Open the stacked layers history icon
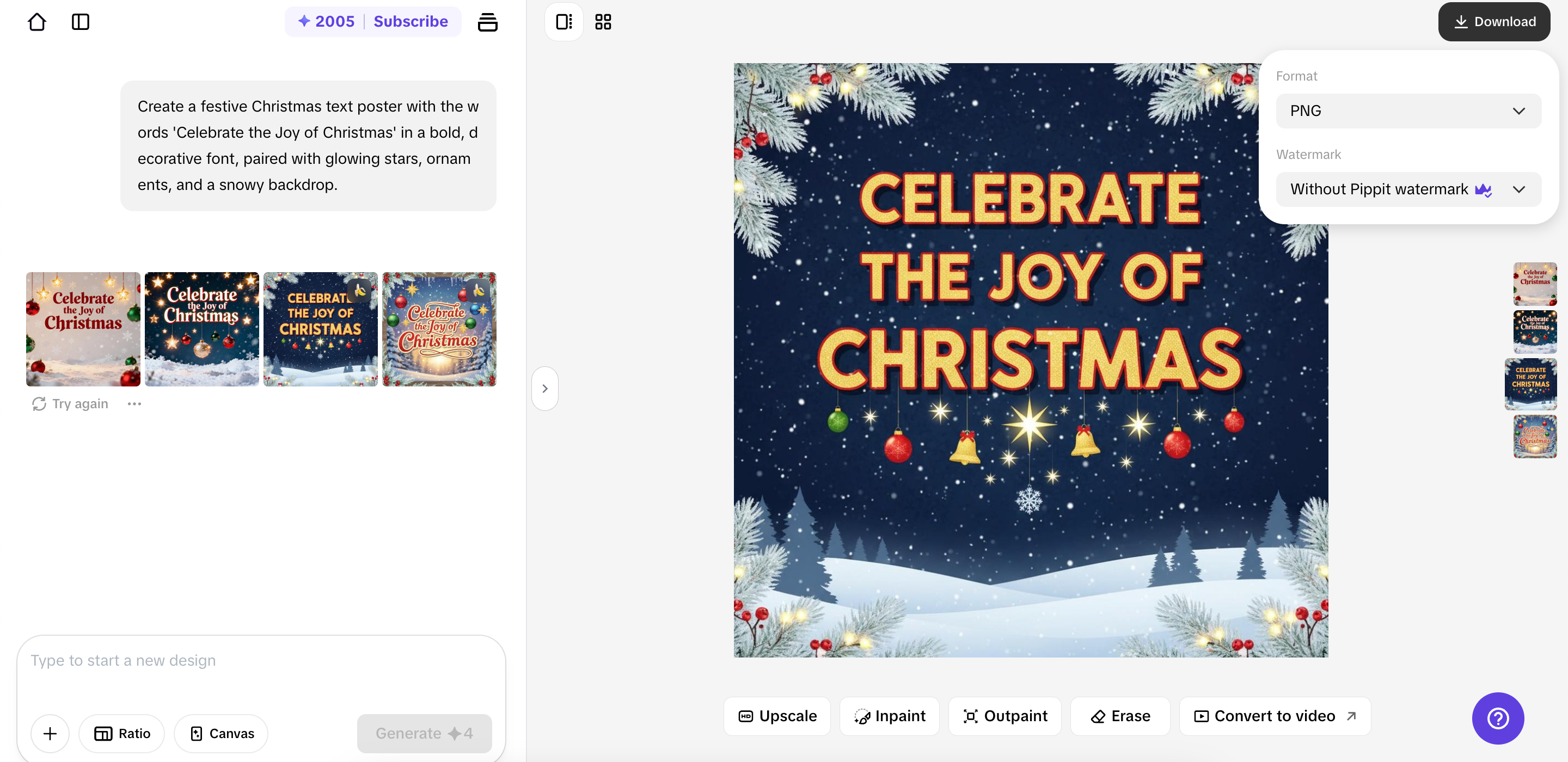 tap(487, 22)
